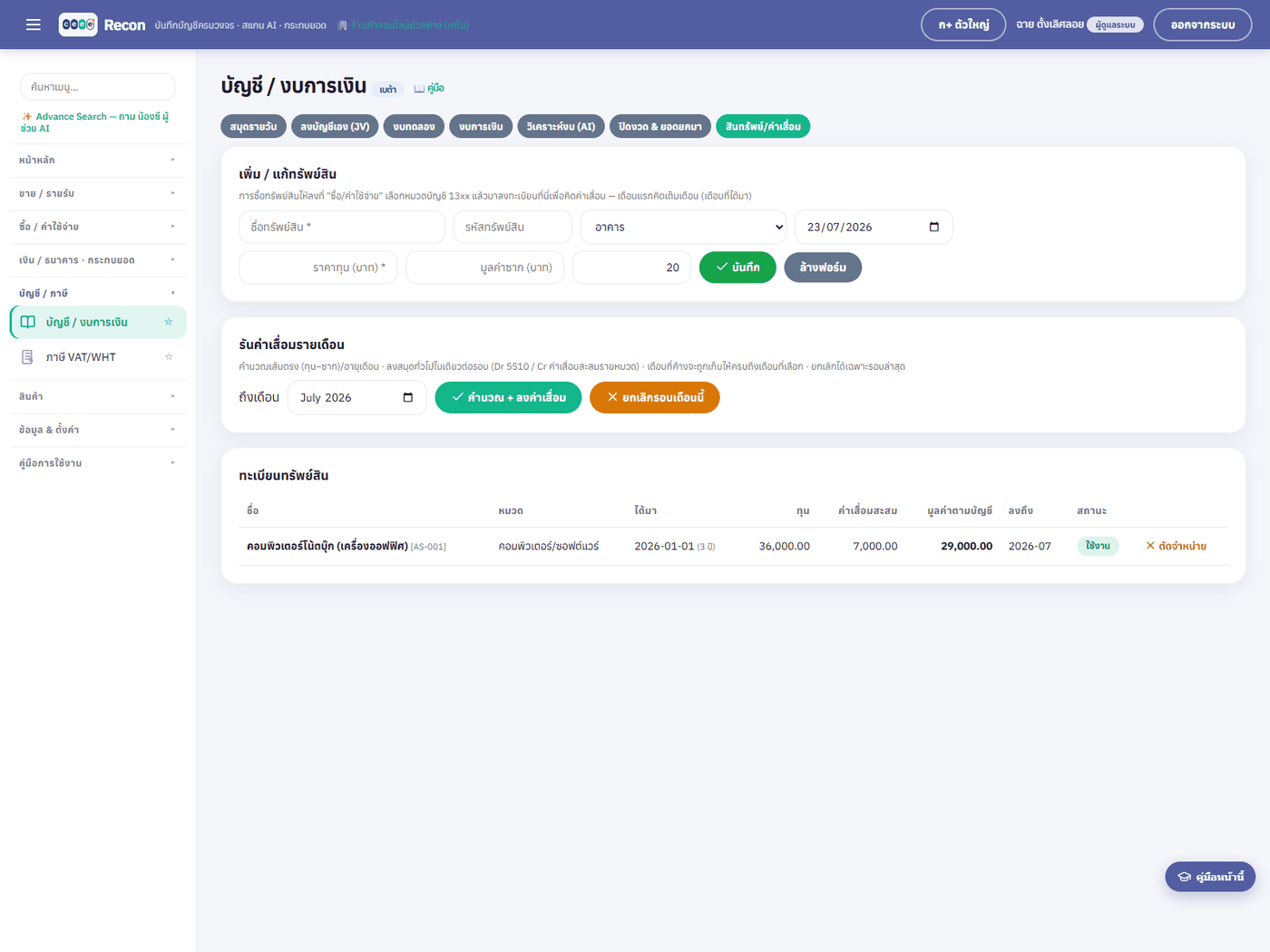Expand the ข้อมูล & ตั้งค่า sidebar section
1270x952 pixels.
pyautogui.click(x=97, y=430)
